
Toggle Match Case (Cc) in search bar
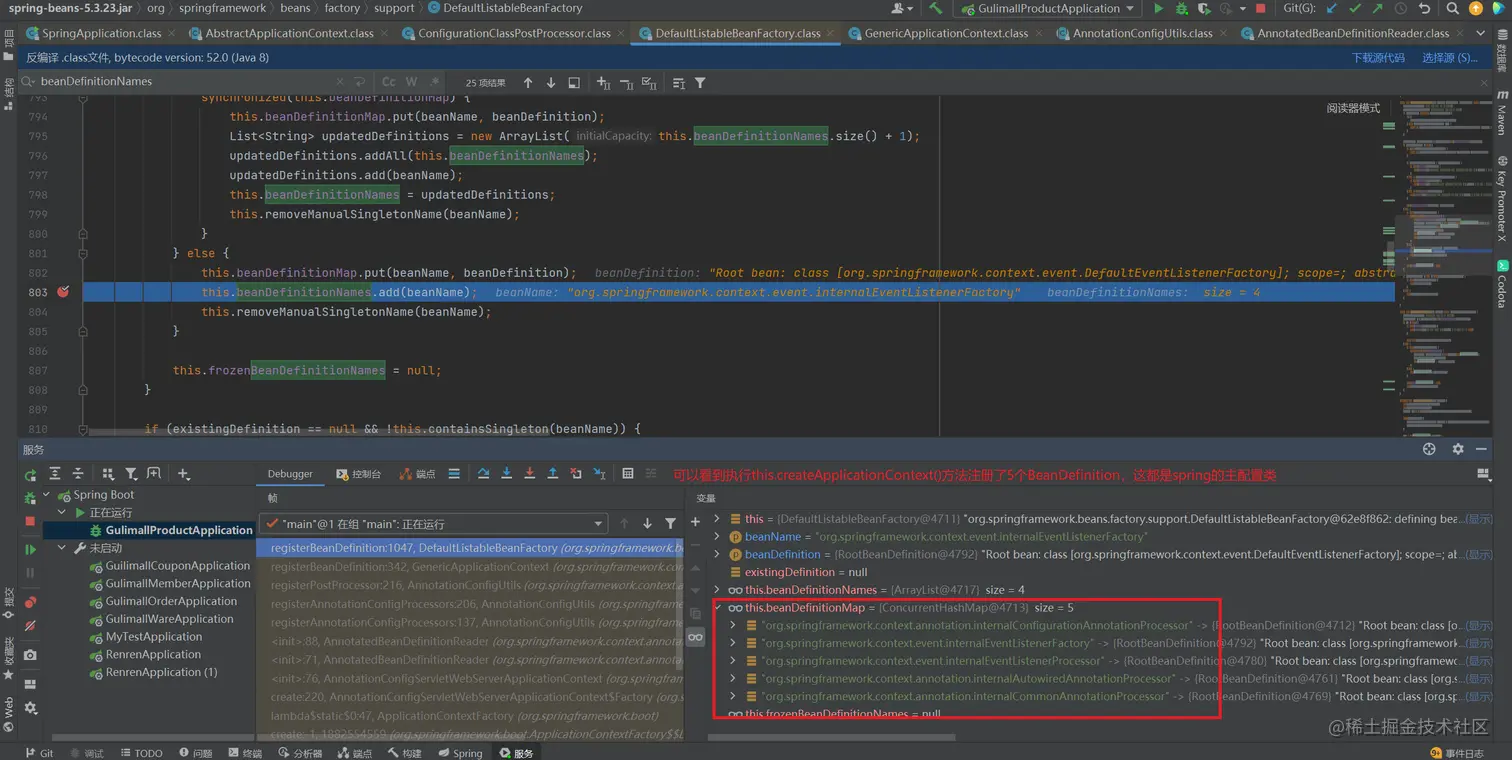389,82
